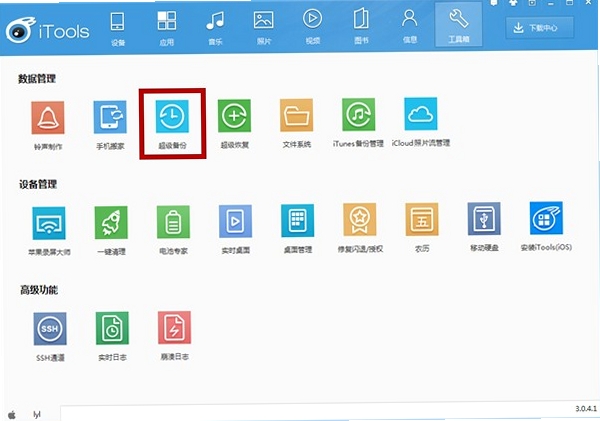Open 移动硬盘 USB drive tool
This screenshot has width=600, height=421.
pos(484,219)
